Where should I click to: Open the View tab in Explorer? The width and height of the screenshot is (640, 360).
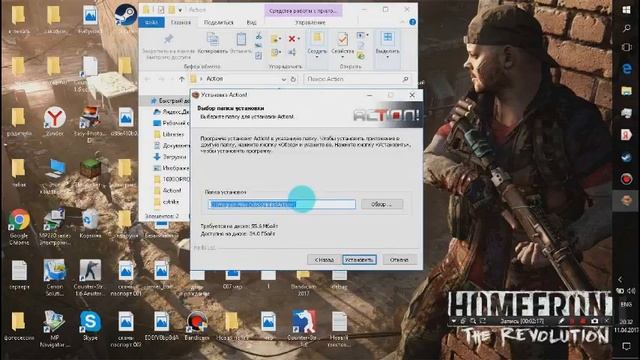click(x=251, y=22)
